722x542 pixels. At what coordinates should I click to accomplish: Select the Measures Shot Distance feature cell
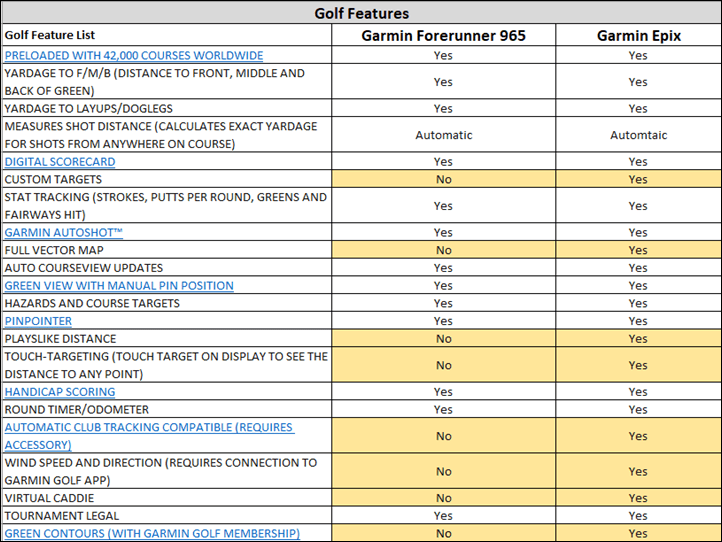167,135
